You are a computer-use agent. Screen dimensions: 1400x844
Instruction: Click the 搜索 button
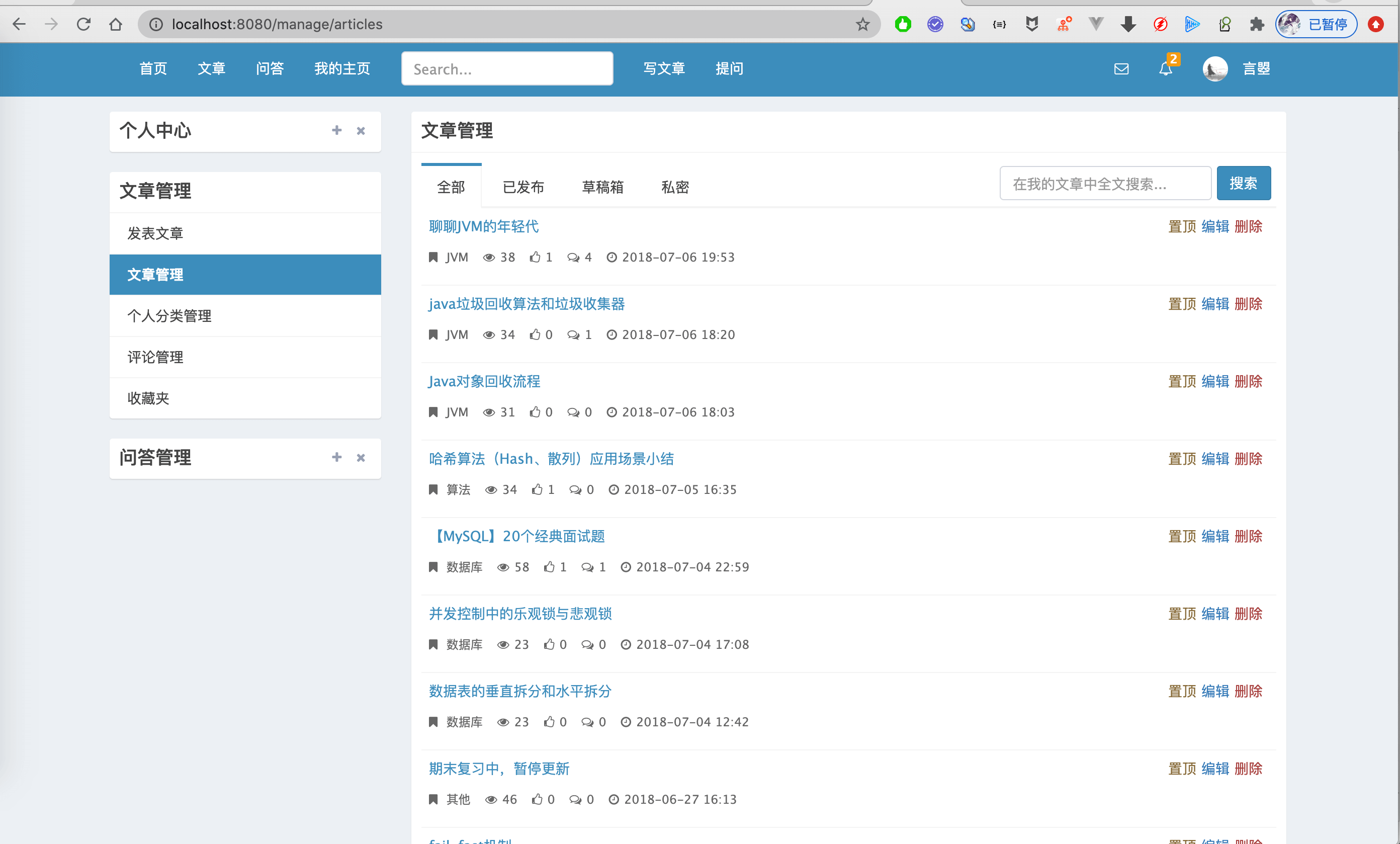[1243, 184]
